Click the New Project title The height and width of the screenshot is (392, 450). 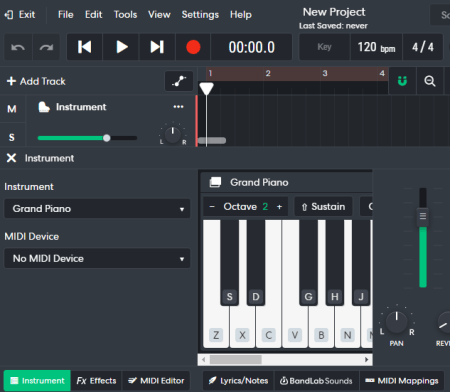coord(334,12)
